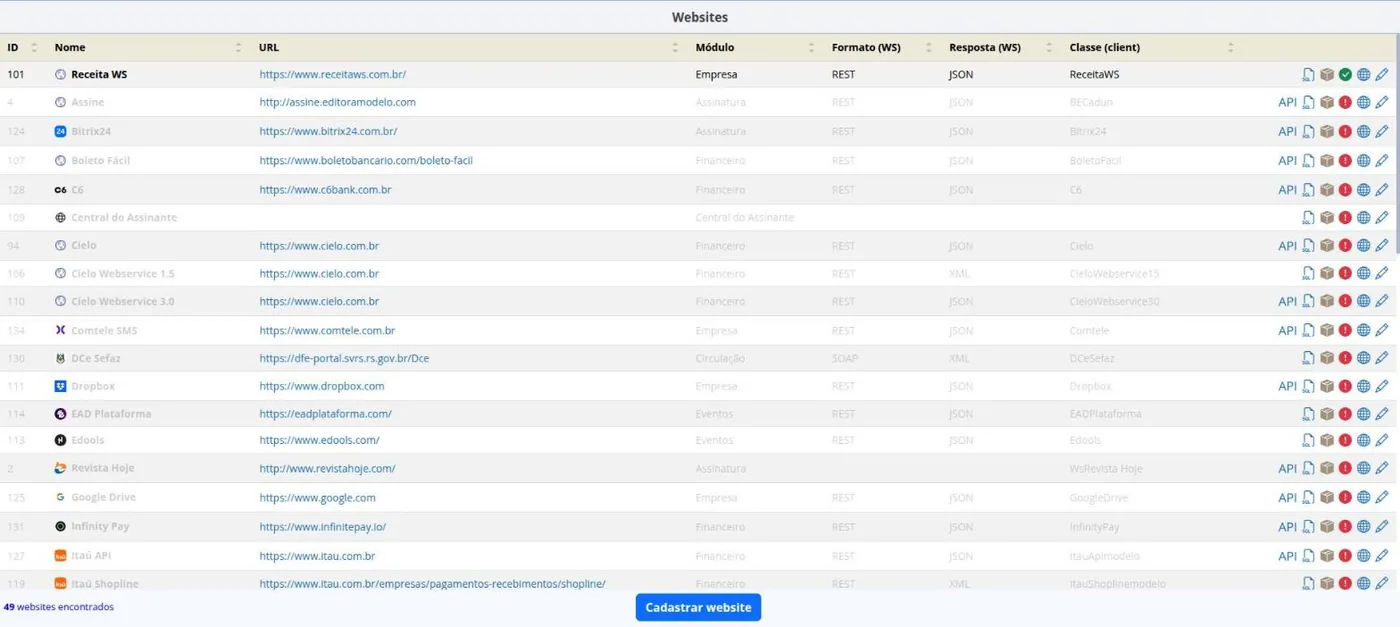This screenshot has width=1400, height=627.
Task: Sort using the Classe (client) column arrows
Action: pos(1231,47)
